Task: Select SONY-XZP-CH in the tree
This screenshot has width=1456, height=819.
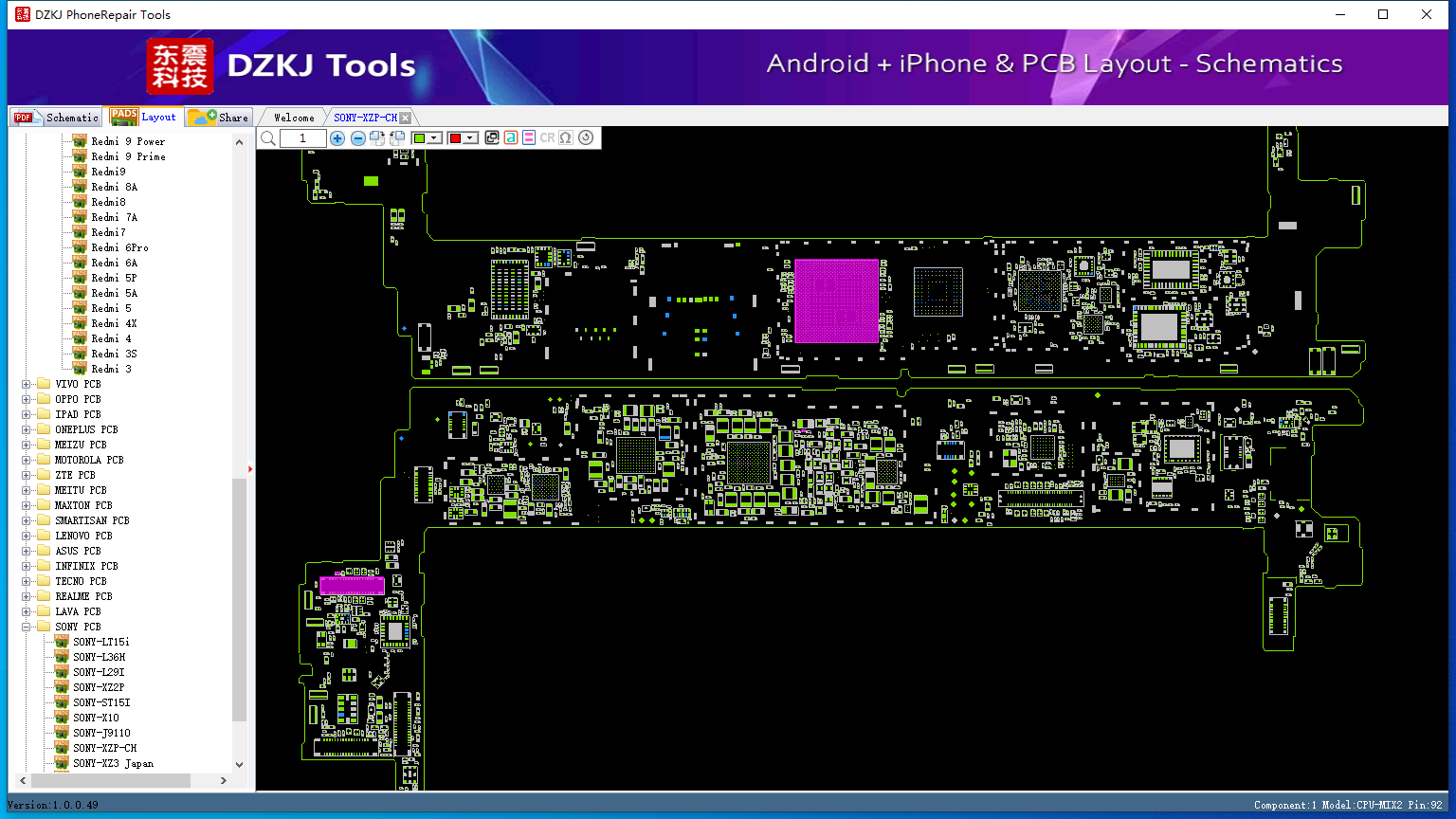Action: coord(104,748)
